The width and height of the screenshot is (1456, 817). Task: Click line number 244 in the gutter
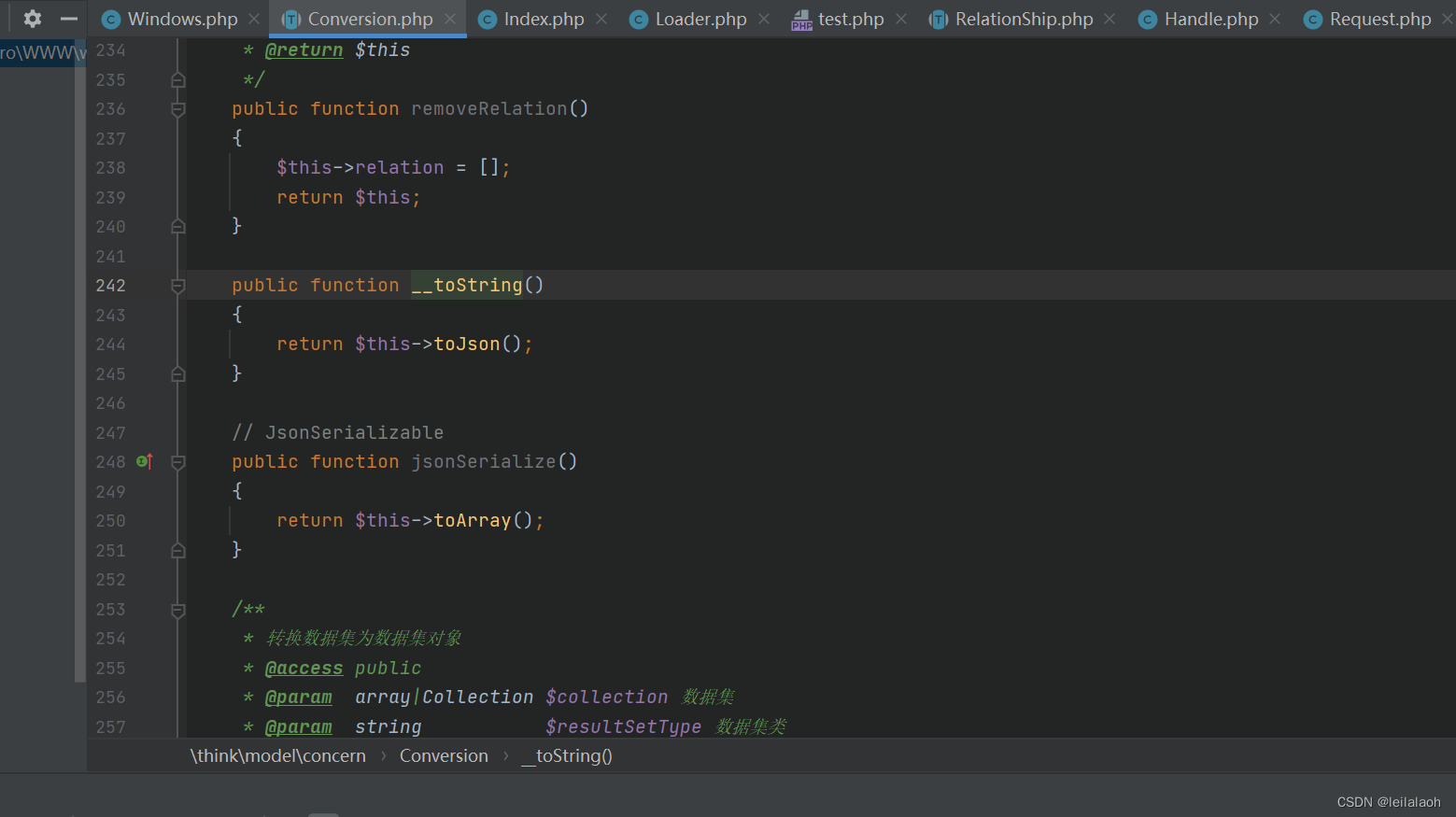point(109,344)
